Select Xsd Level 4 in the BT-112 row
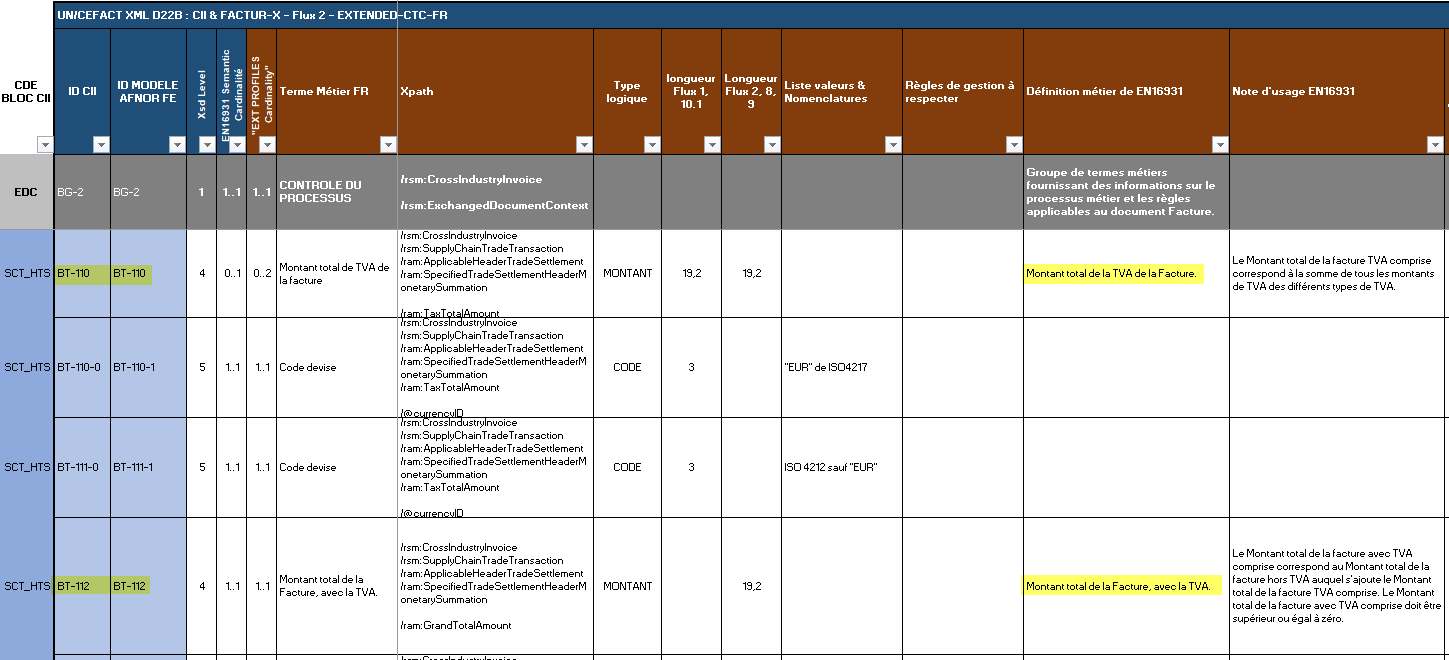 tap(202, 586)
